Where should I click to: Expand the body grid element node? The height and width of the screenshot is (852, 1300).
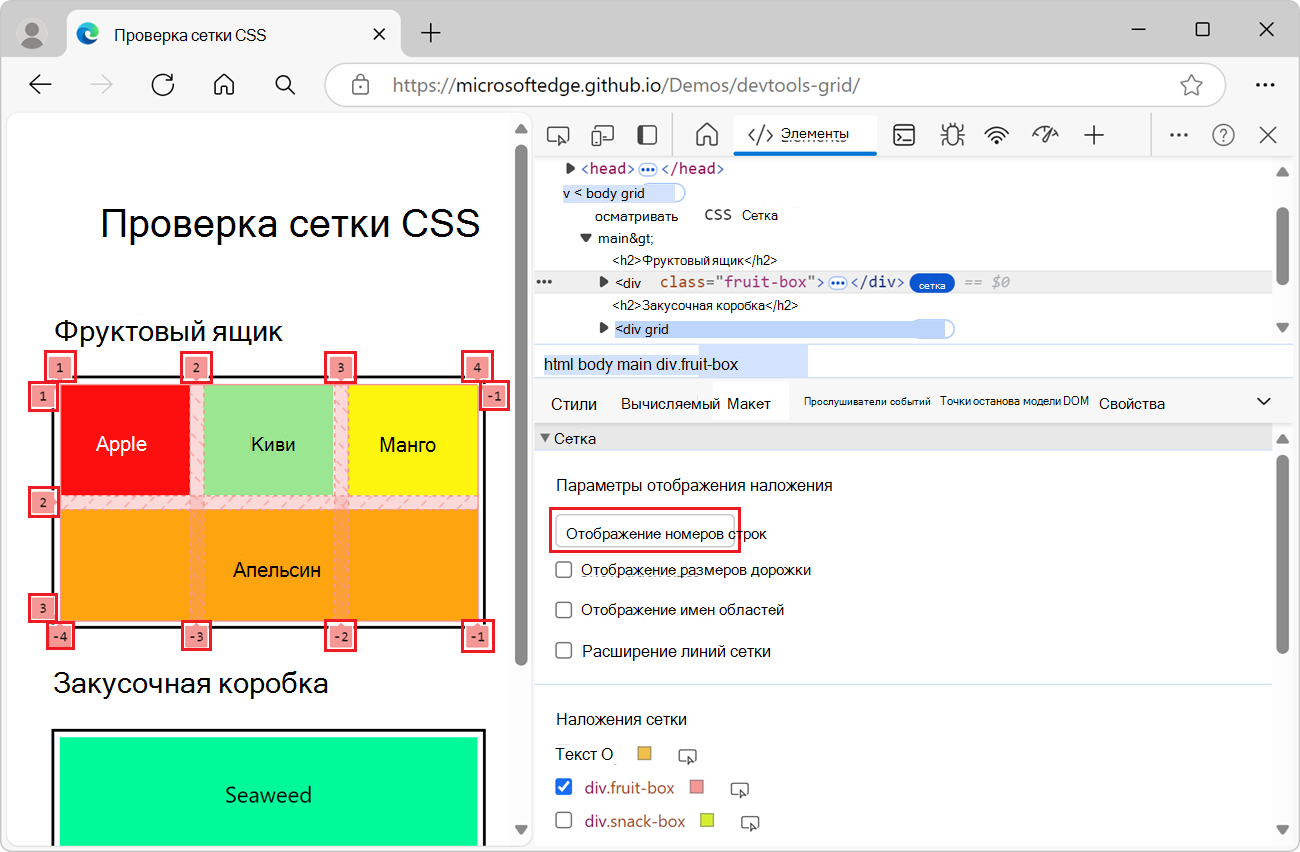coord(568,192)
